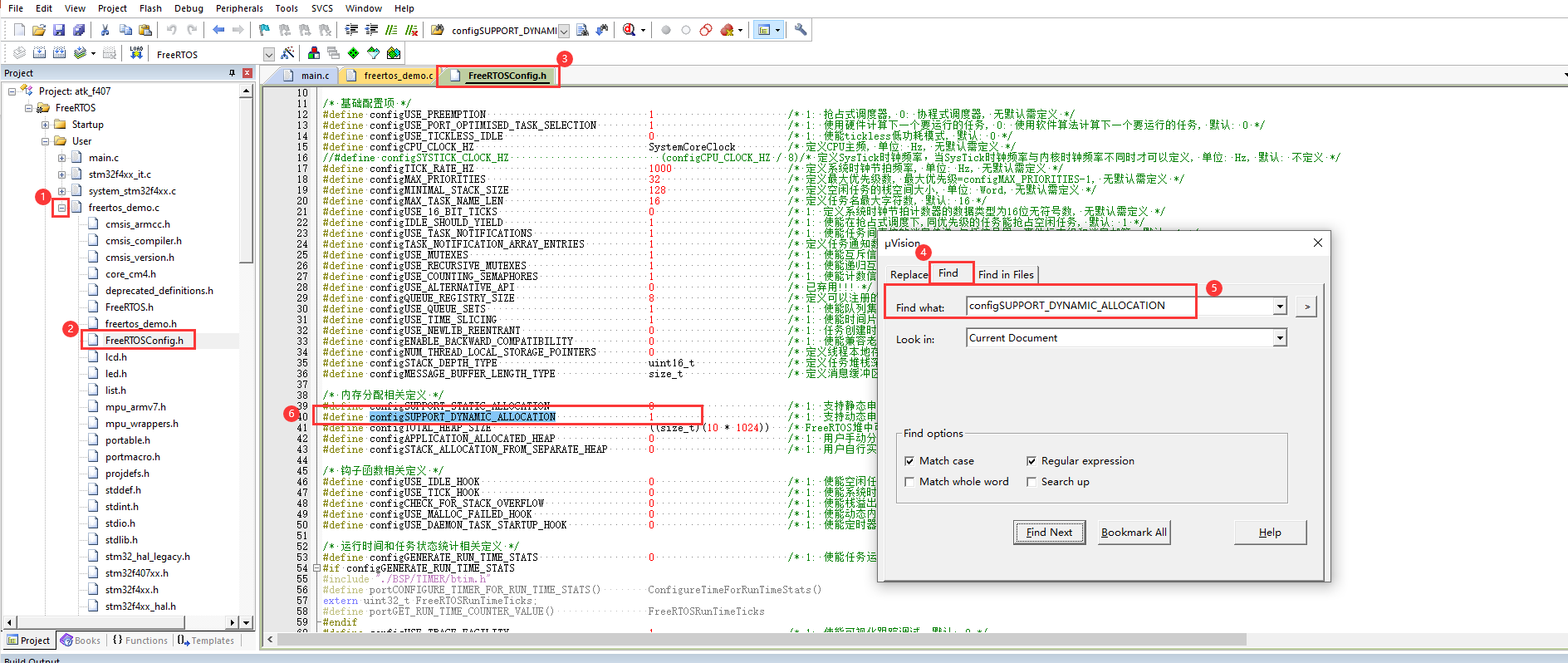
Task: Toggle the Match case checkbox
Action: click(909, 461)
